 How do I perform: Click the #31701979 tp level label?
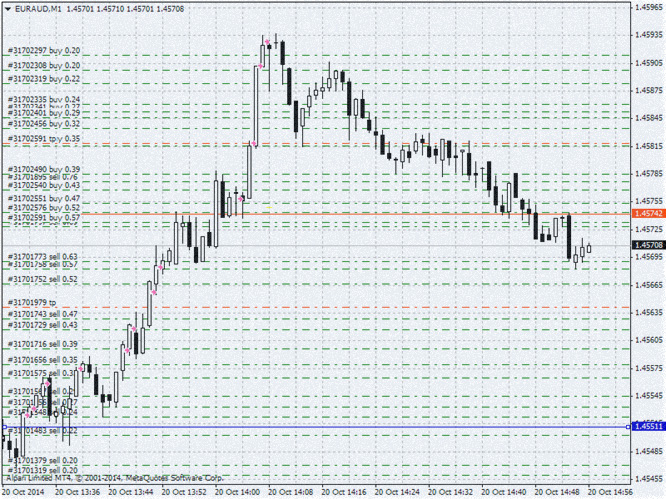(x=32, y=302)
